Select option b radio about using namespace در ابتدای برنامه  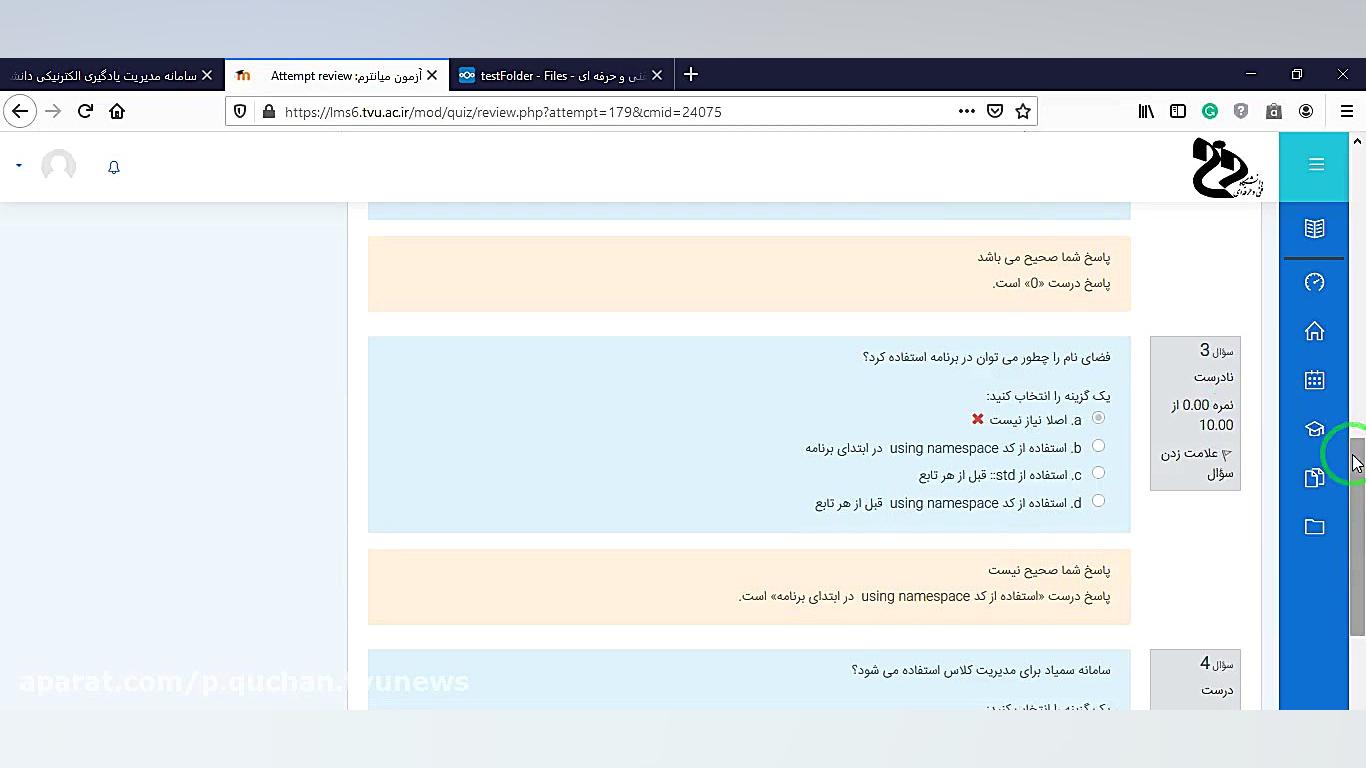[x=1098, y=446]
